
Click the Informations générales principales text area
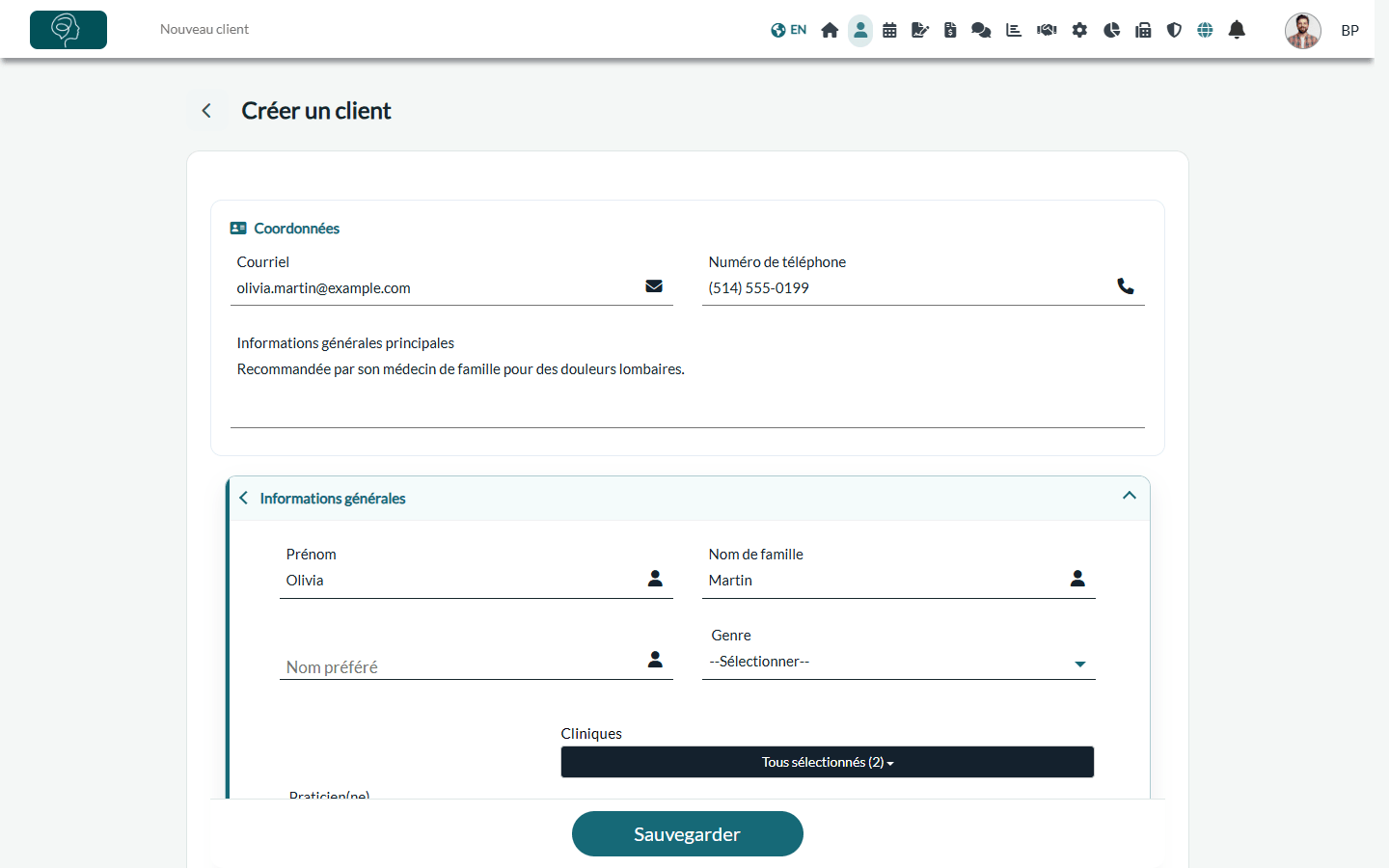tap(688, 393)
